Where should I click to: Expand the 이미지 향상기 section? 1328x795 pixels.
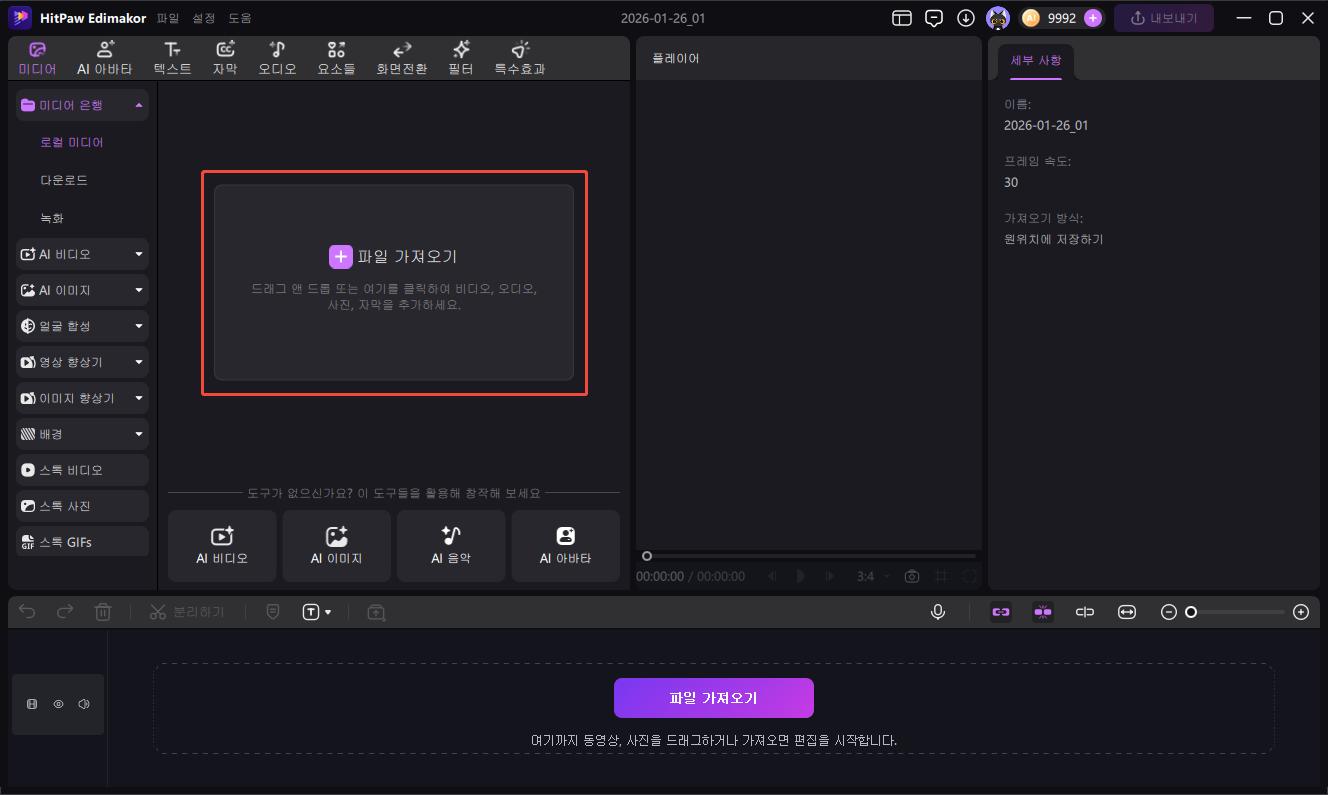[x=82, y=398]
